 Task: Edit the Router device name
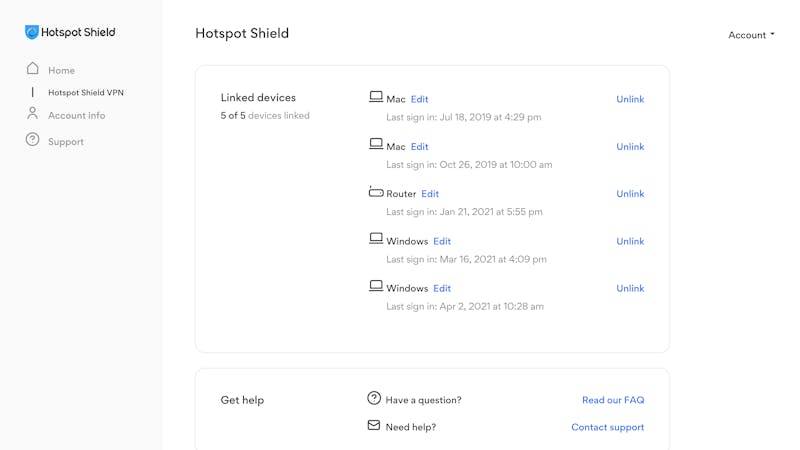[430, 194]
